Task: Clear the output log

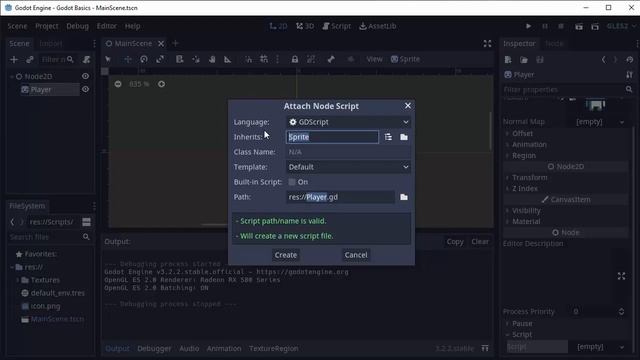Action: point(480,242)
